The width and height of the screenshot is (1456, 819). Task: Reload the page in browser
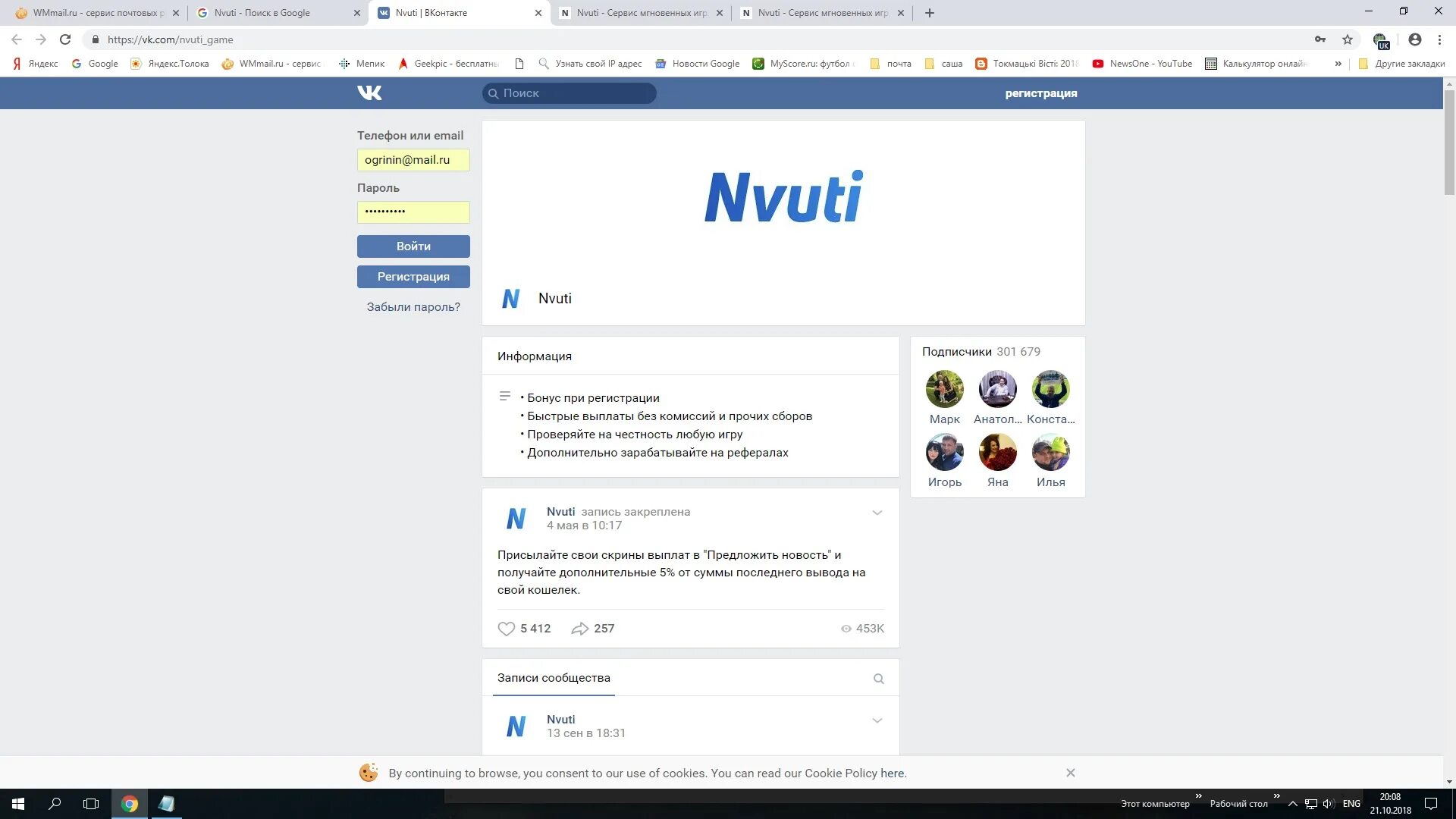65,39
